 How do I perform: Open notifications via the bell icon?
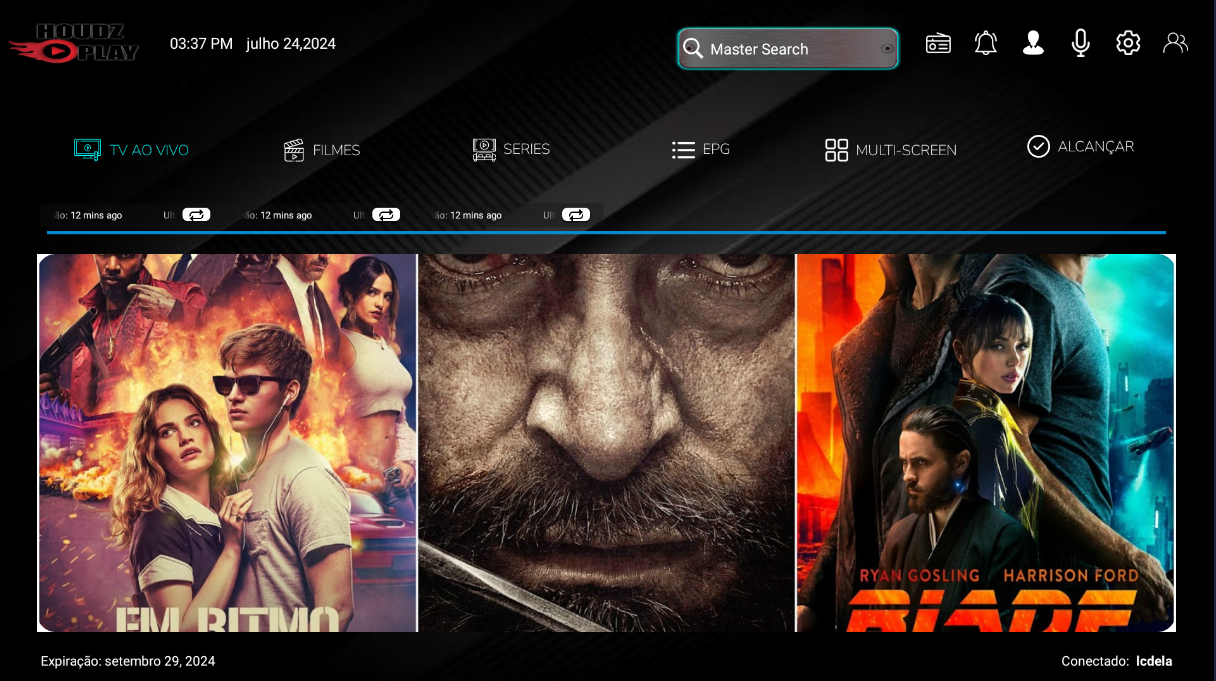tap(986, 43)
